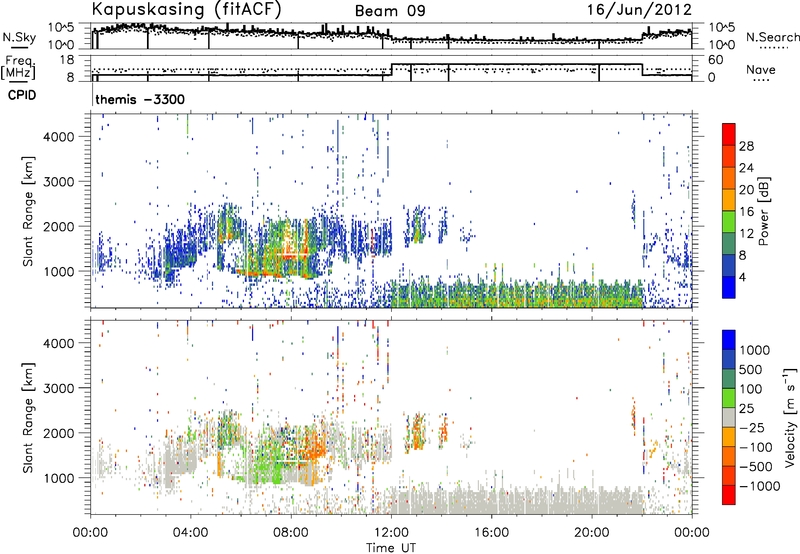The image size is (800, 554).
Task: Select the 100 velocity colorbar label
Action: pyautogui.click(x=750, y=389)
